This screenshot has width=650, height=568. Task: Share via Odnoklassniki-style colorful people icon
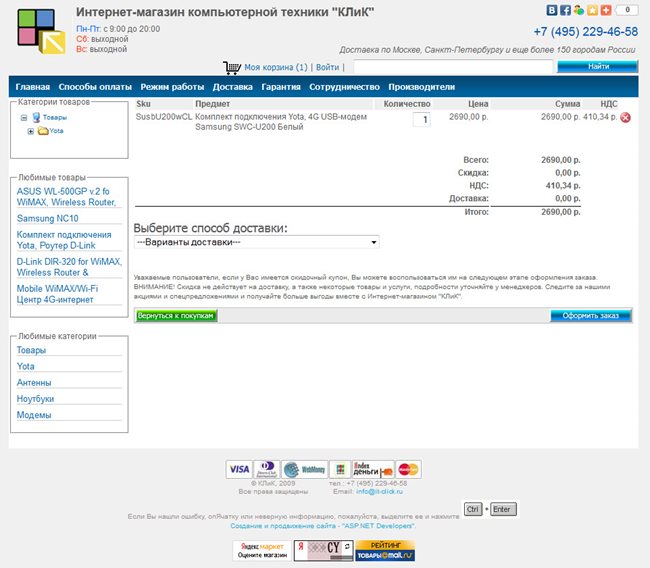pos(579,10)
